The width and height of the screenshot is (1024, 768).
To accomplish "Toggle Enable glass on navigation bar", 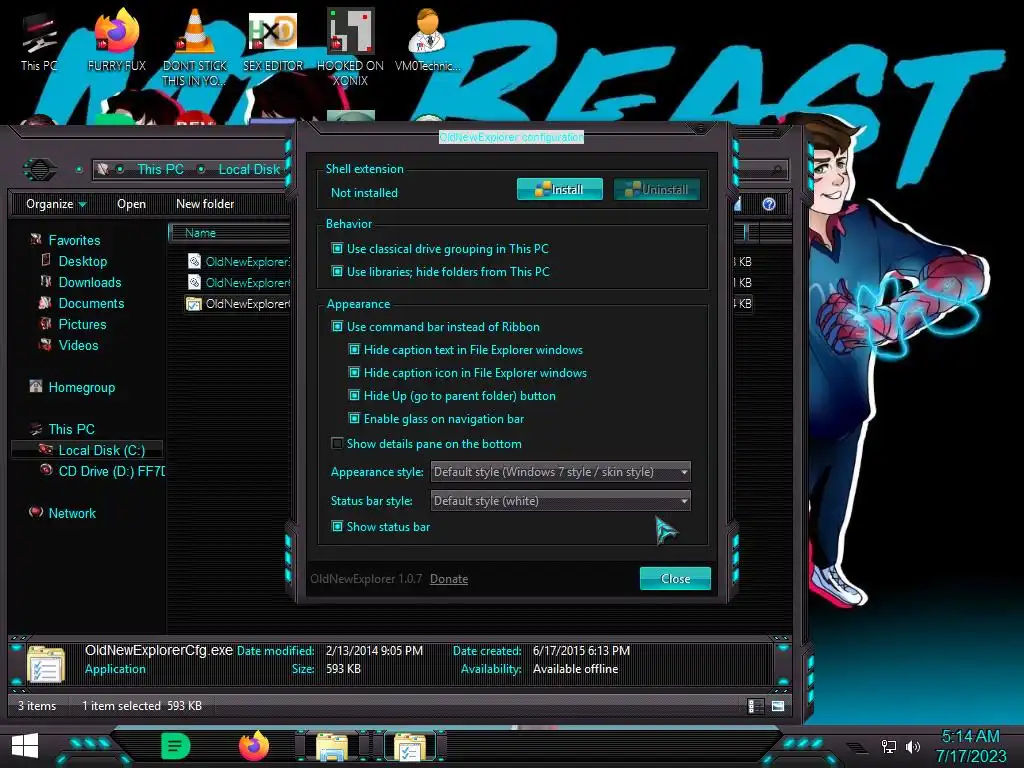I will (x=354, y=418).
